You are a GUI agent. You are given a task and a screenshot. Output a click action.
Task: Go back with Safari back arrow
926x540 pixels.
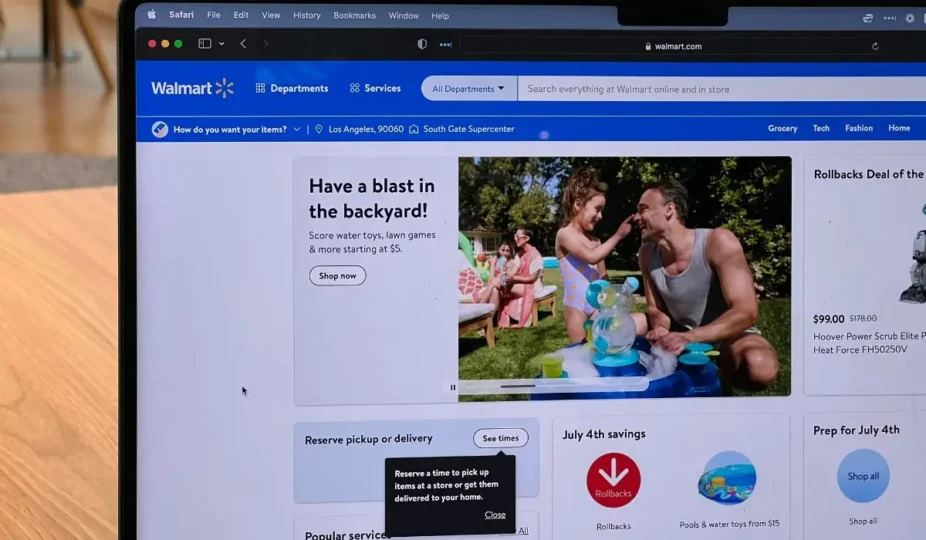click(x=243, y=44)
